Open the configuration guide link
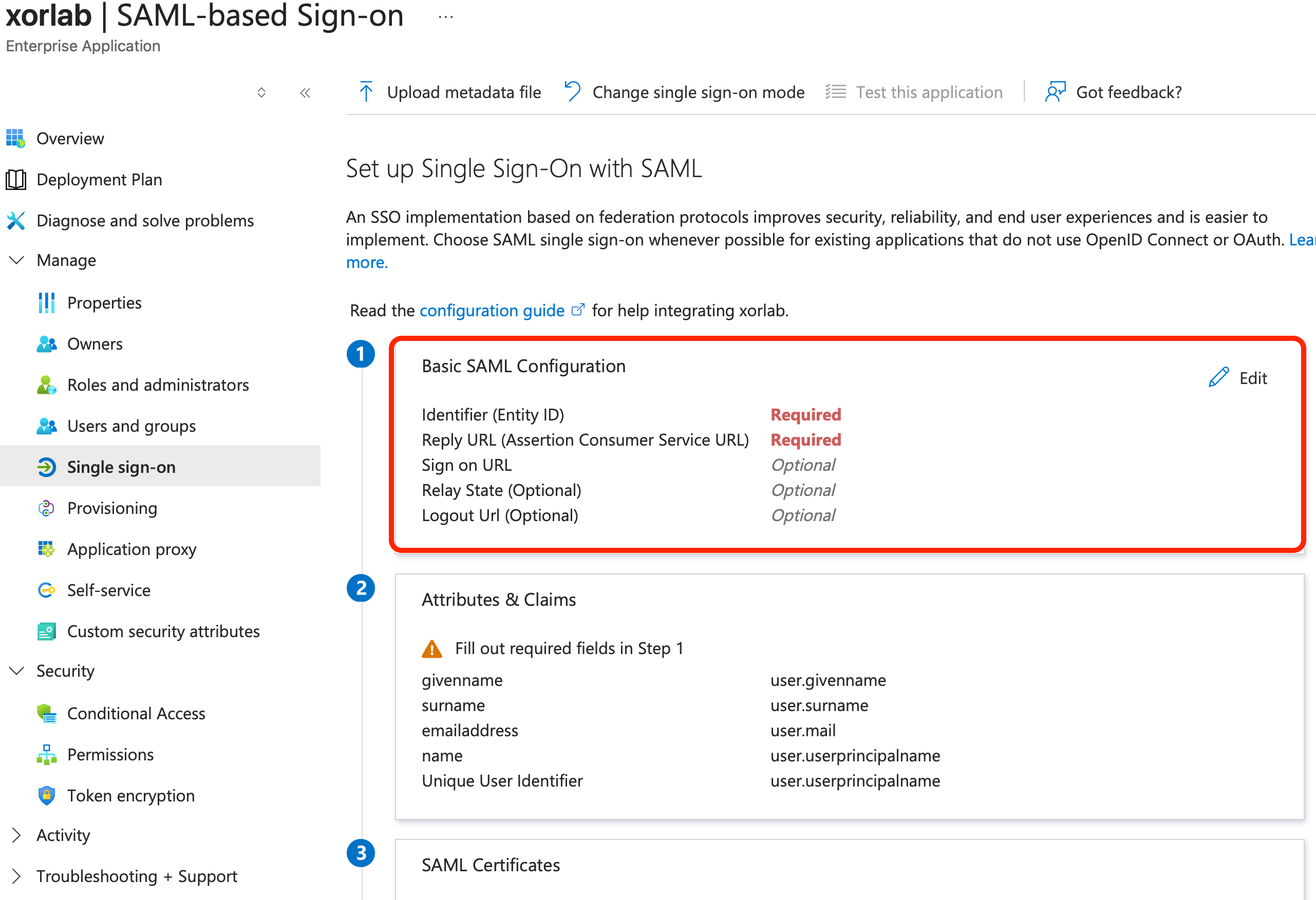Viewport: 1316px width, 900px height. pyautogui.click(x=492, y=310)
